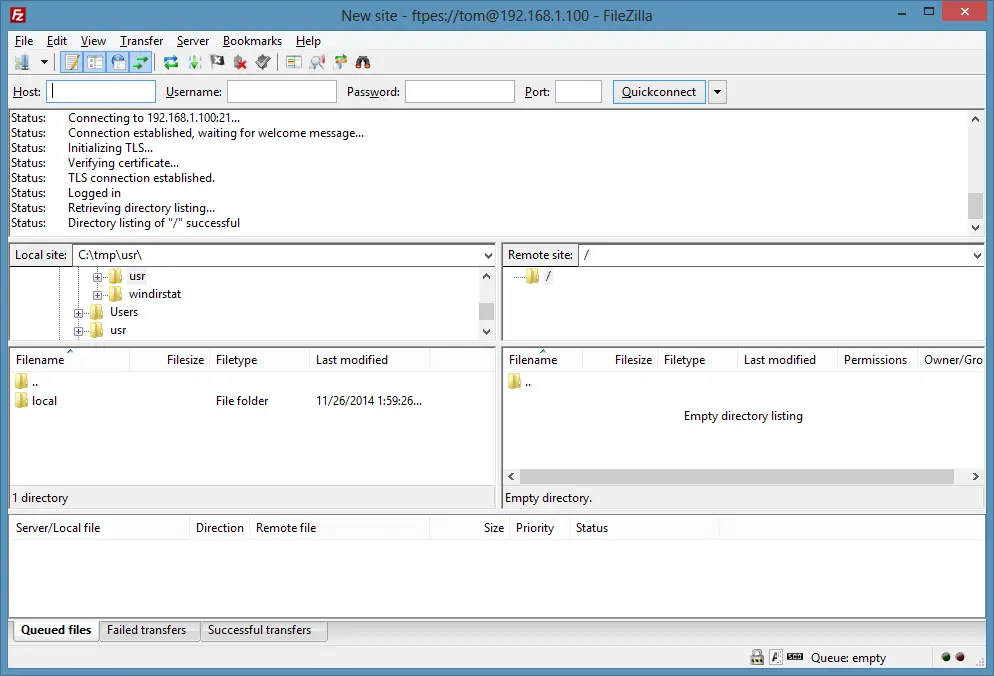Click the disconnect from server icon

pos(240,62)
